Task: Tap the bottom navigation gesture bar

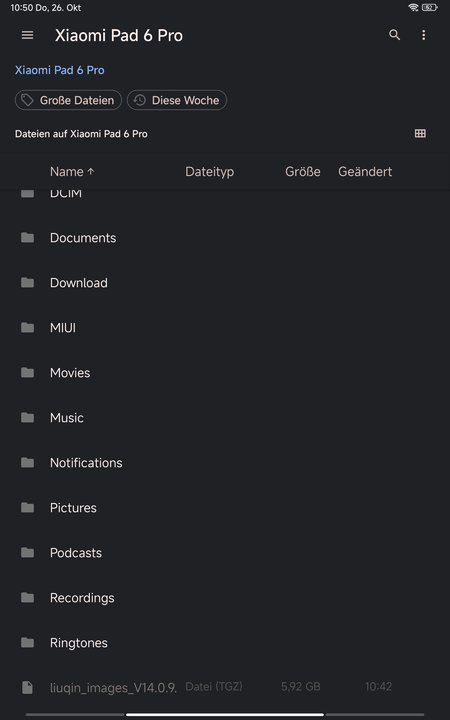Action: (225, 714)
